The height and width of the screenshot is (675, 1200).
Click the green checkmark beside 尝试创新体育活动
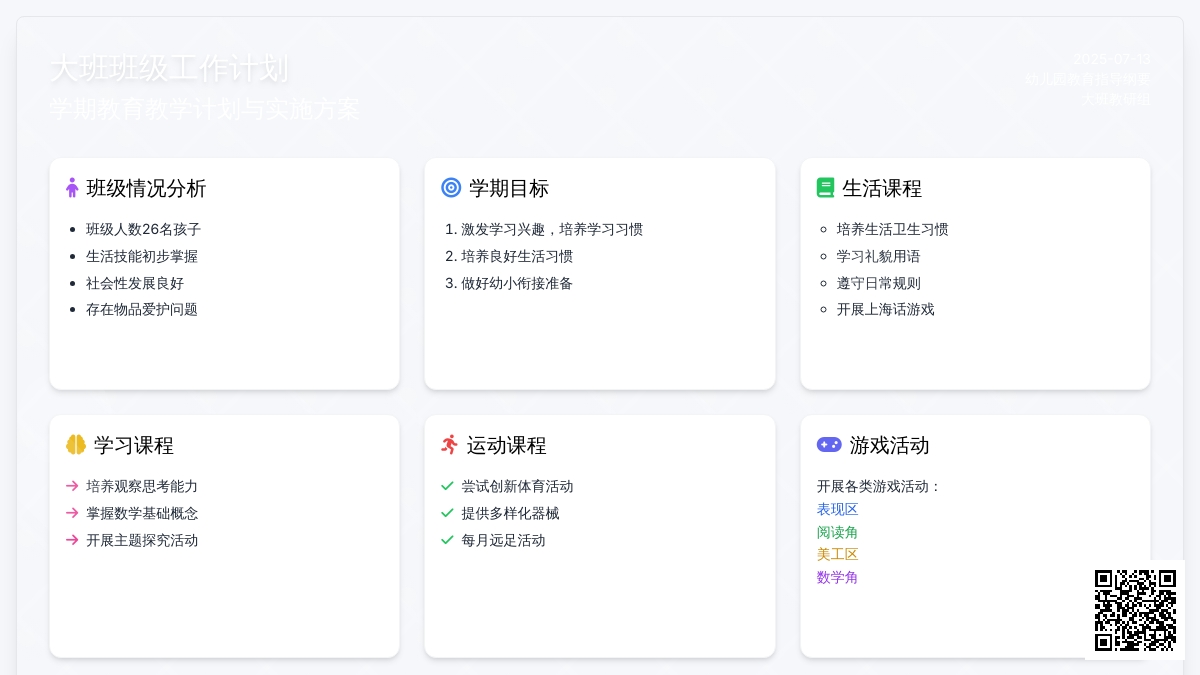point(446,486)
